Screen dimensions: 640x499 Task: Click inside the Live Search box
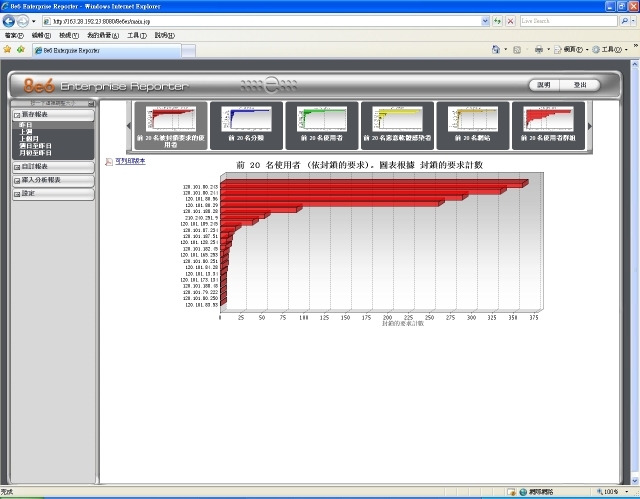[569, 21]
